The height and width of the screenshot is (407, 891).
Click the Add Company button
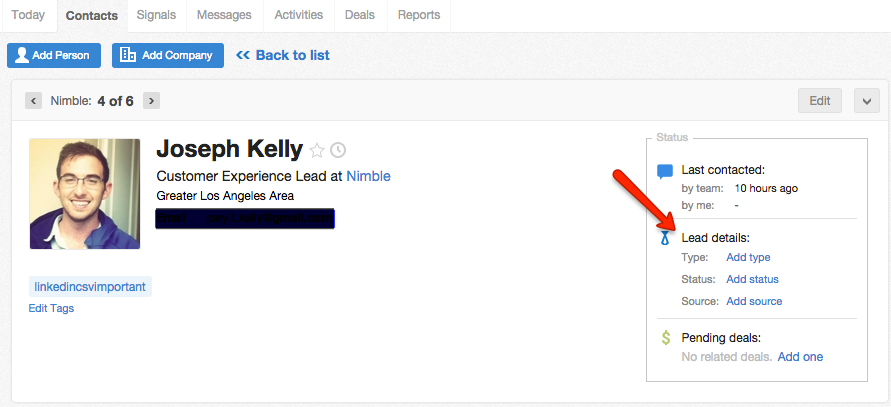(167, 55)
